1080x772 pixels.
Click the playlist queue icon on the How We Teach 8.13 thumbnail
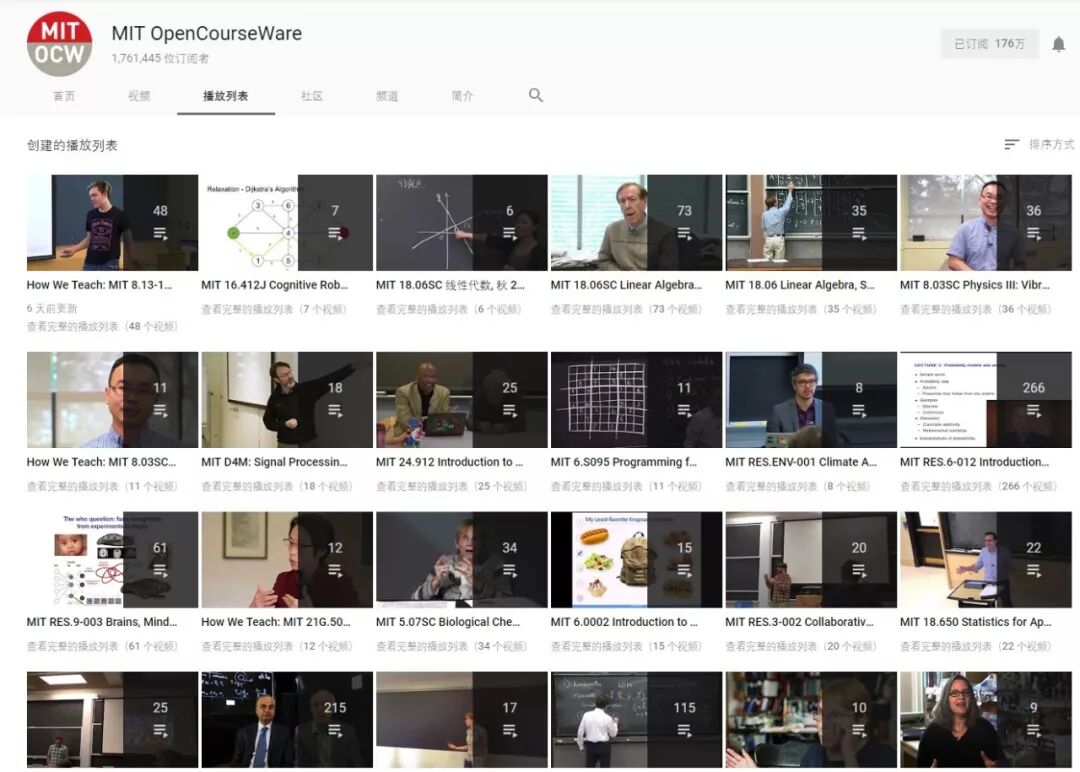(159, 231)
